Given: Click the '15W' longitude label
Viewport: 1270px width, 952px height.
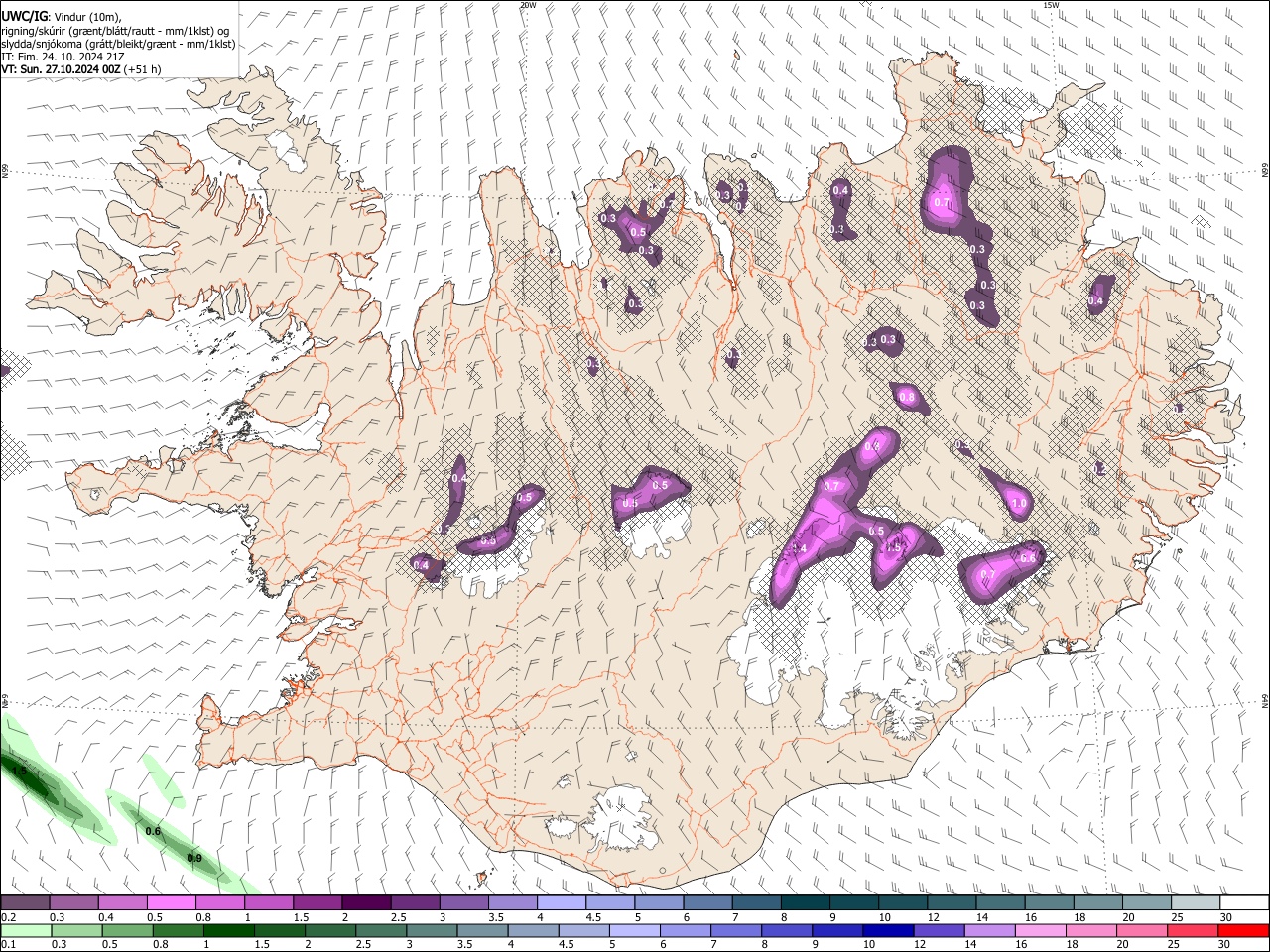Looking at the screenshot, I should [1051, 5].
